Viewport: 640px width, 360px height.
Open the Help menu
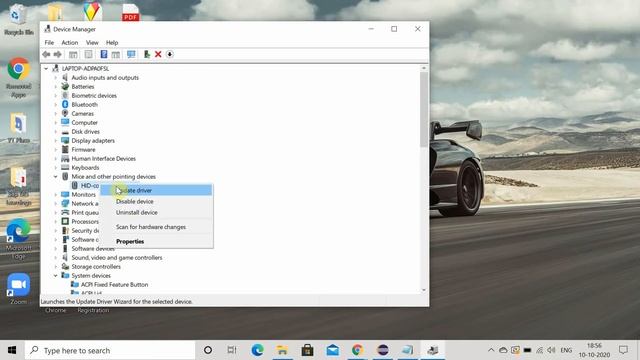[x=112, y=42]
